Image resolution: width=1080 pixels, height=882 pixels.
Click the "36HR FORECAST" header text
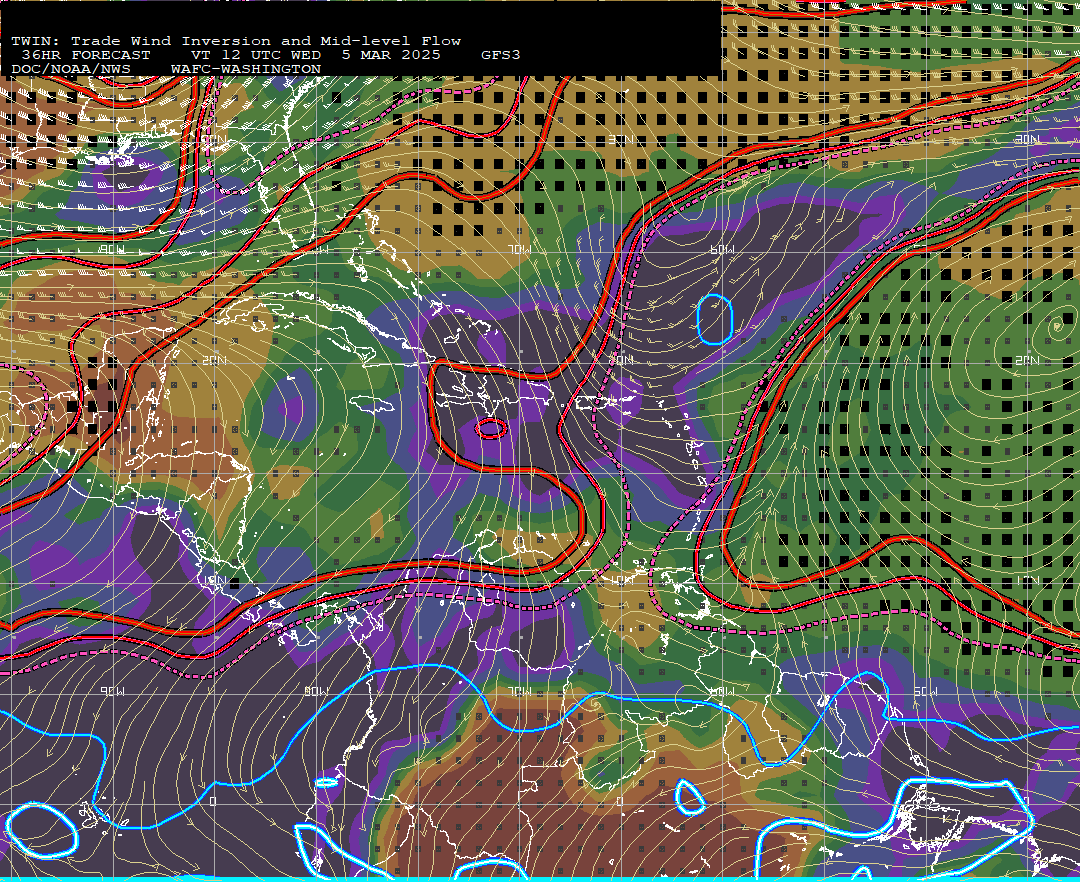(x=85, y=55)
